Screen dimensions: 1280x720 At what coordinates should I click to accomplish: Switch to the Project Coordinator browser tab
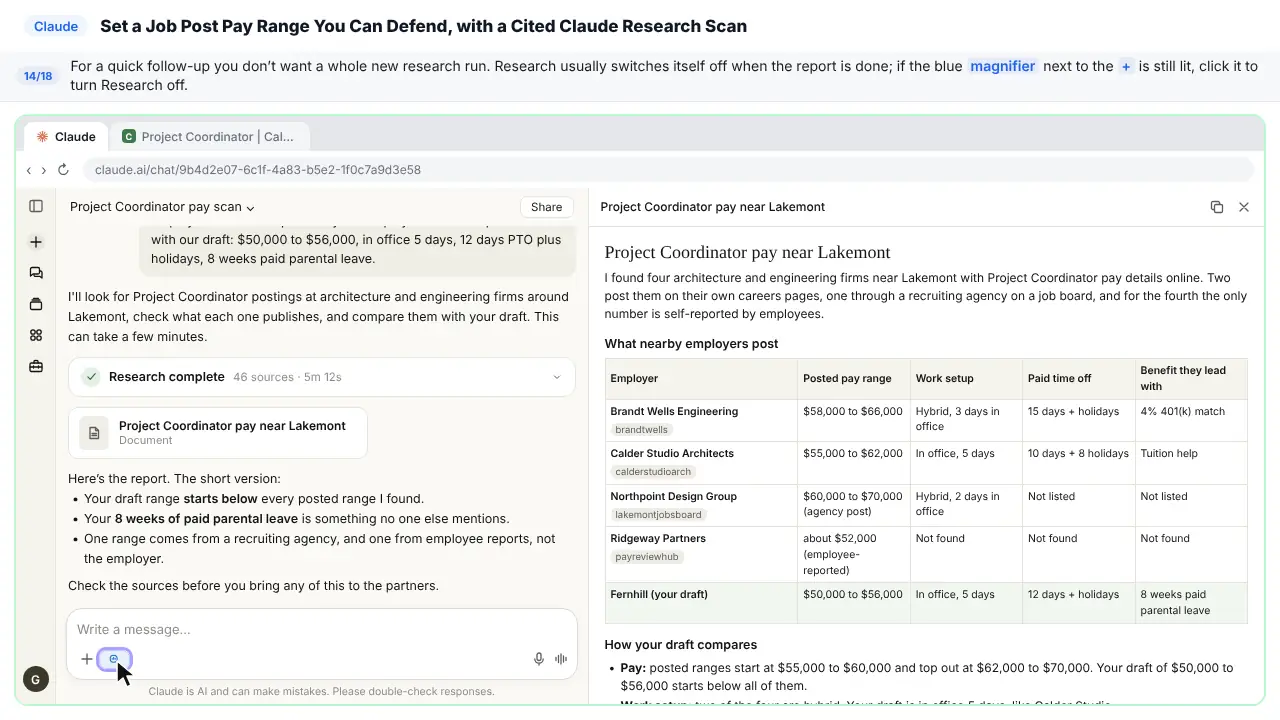point(209,137)
